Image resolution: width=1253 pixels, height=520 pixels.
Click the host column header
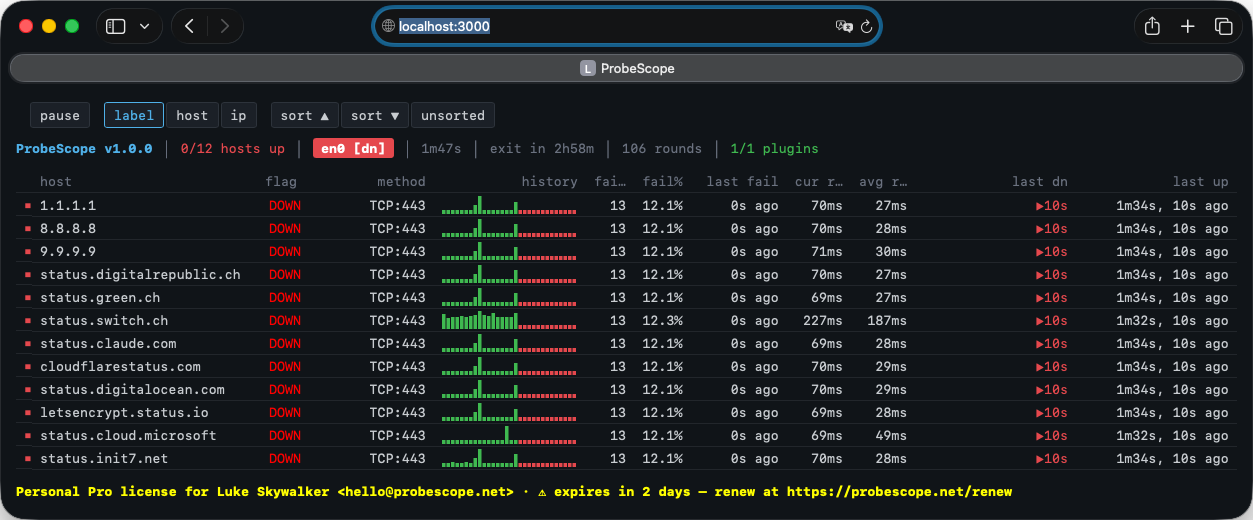pyautogui.click(x=56, y=181)
